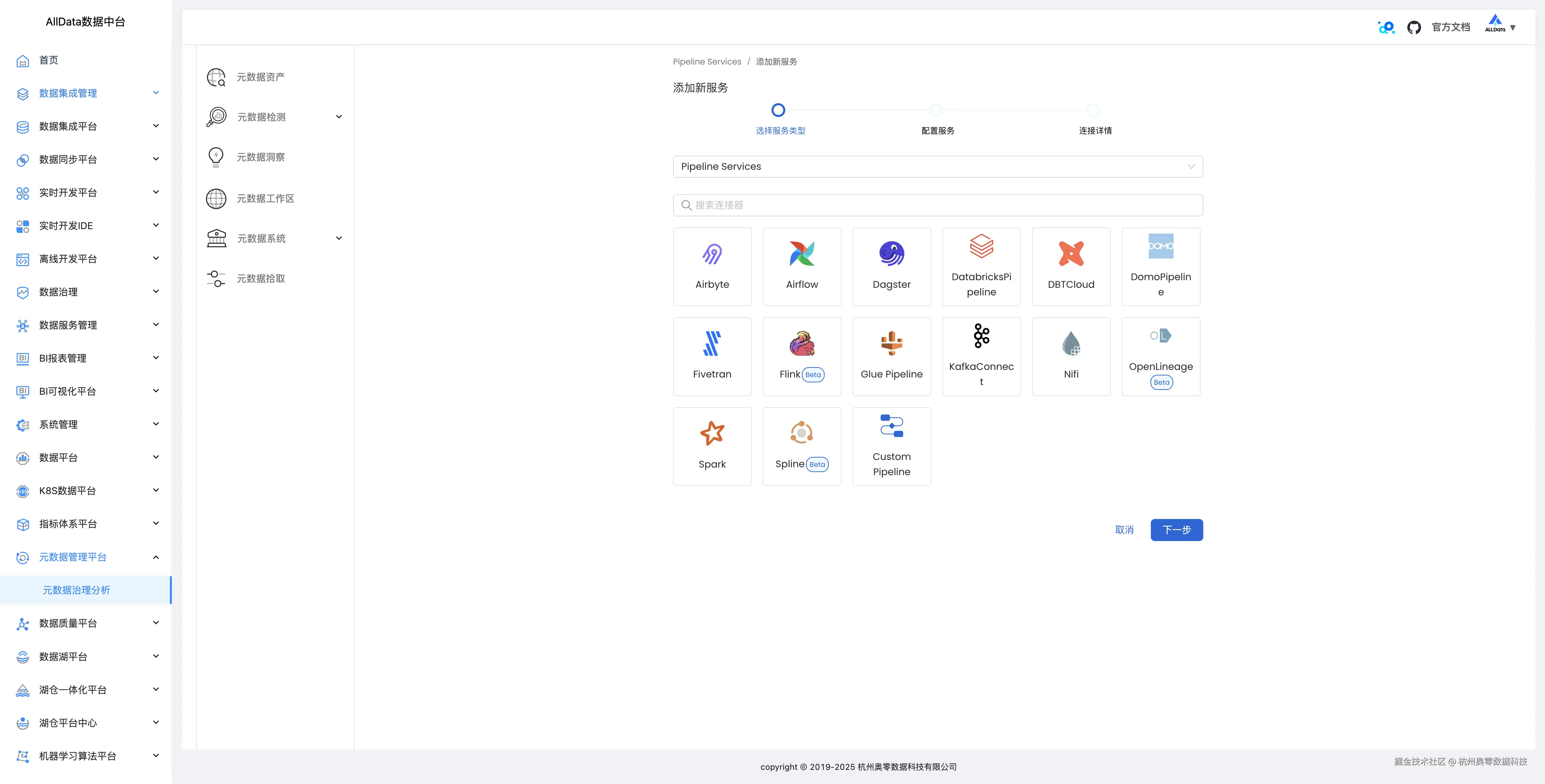Viewport: 1545px width, 784px height.
Task: Click the 选择服务类型 step circle
Action: 778,110
